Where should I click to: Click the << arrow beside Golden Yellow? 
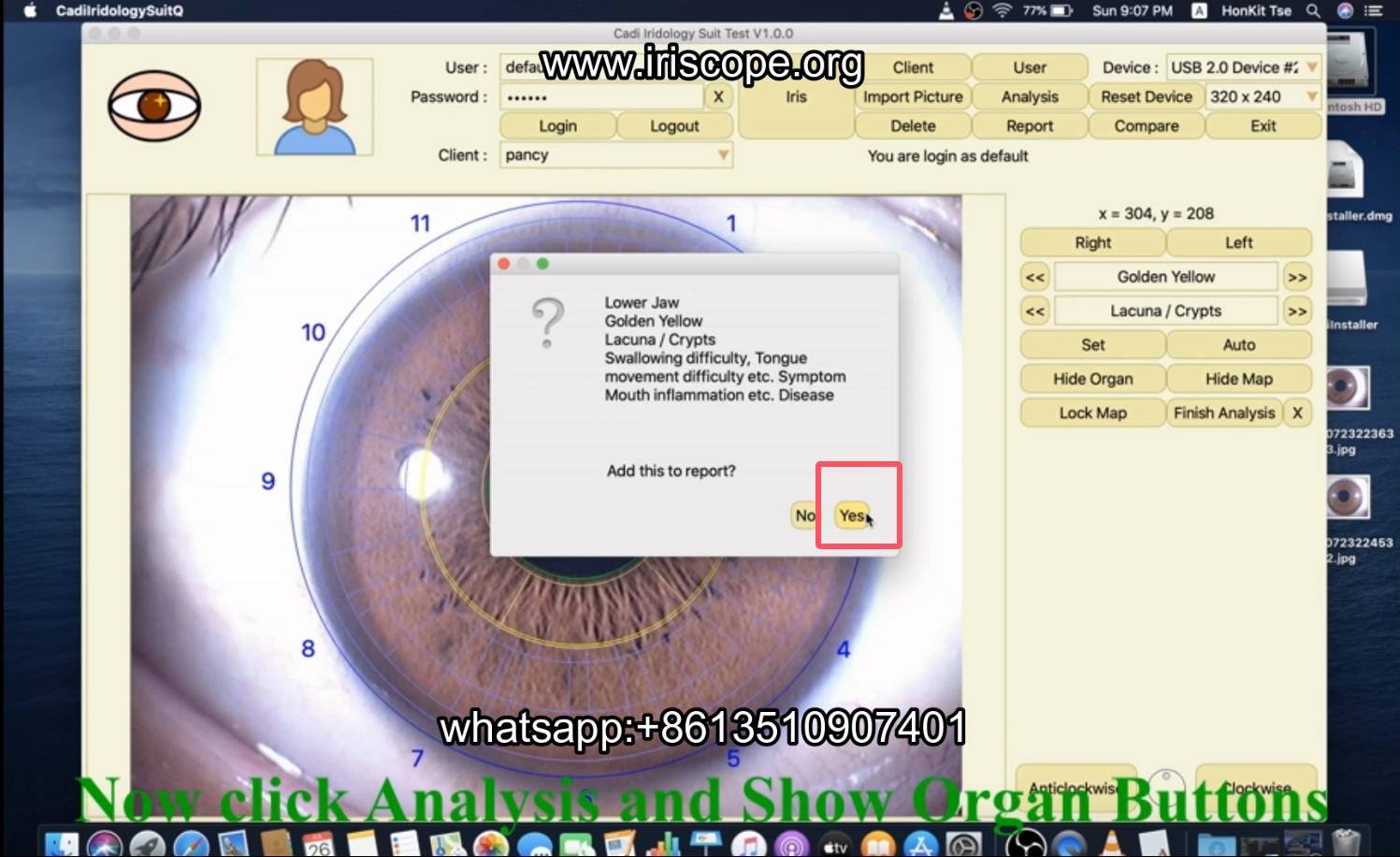click(x=1035, y=277)
